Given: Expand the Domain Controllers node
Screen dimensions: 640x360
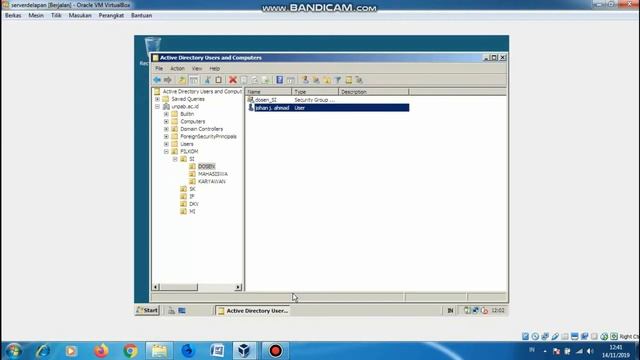Looking at the screenshot, I should click(167, 129).
